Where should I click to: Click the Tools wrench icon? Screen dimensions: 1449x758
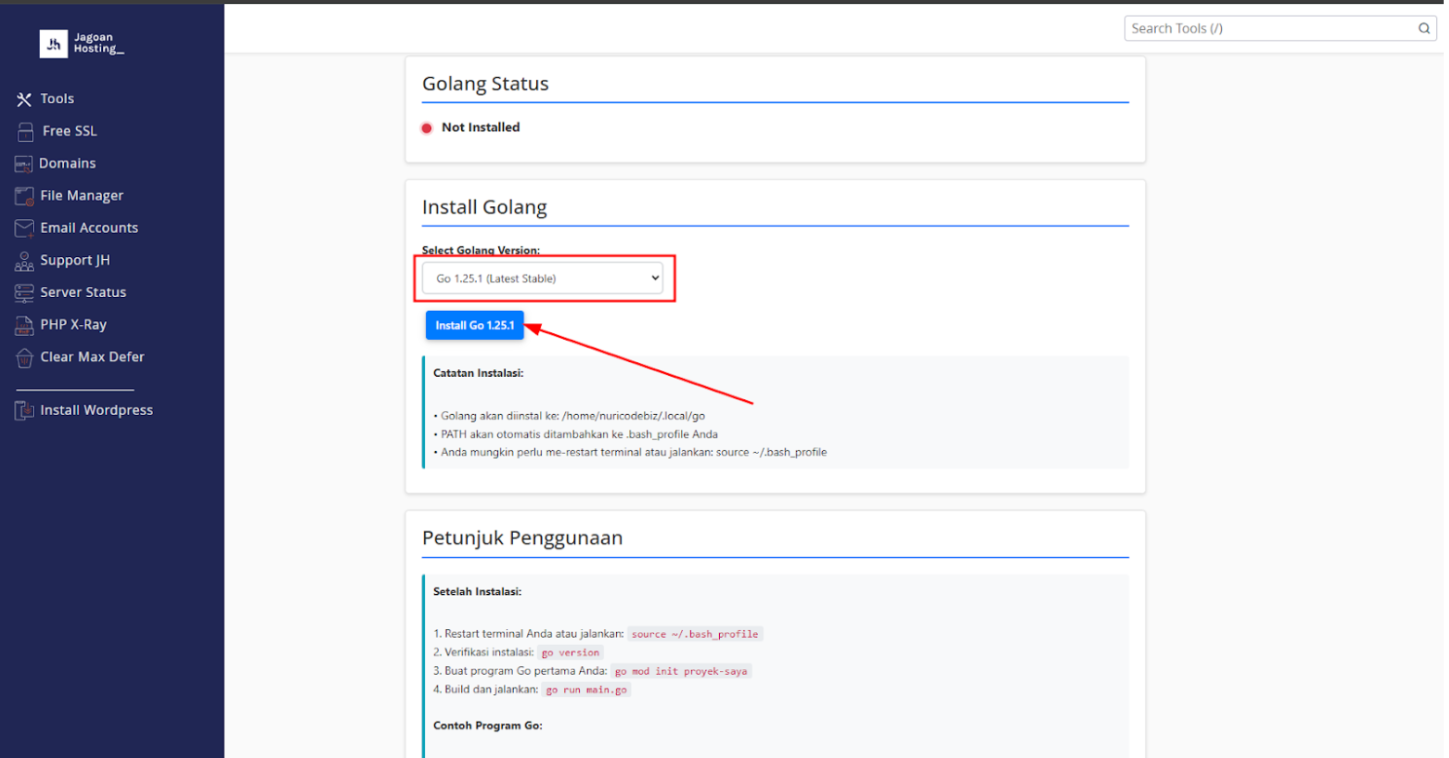(x=24, y=99)
